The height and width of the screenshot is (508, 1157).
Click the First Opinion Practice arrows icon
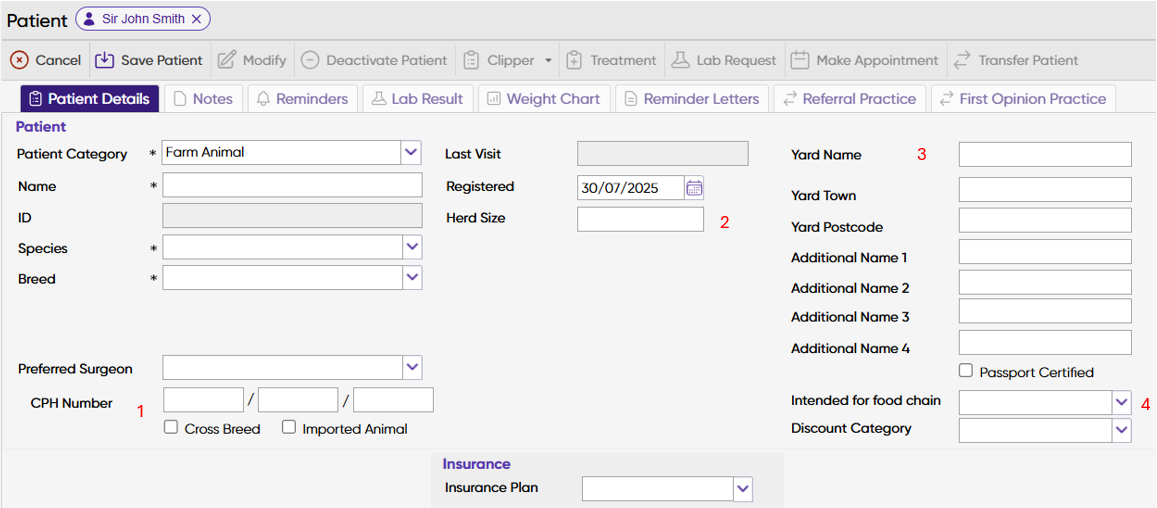coord(946,99)
